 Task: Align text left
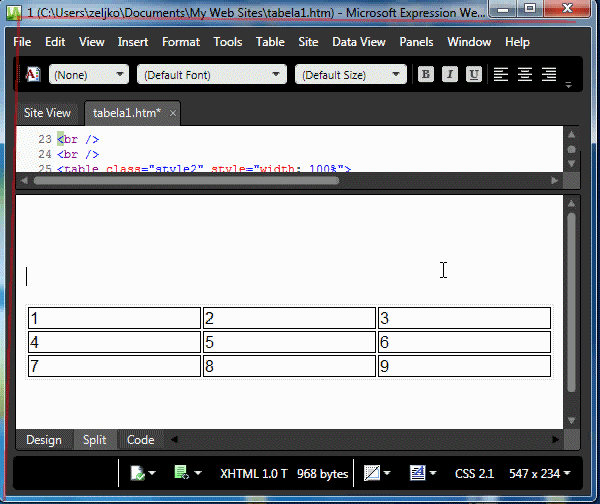[x=501, y=75]
